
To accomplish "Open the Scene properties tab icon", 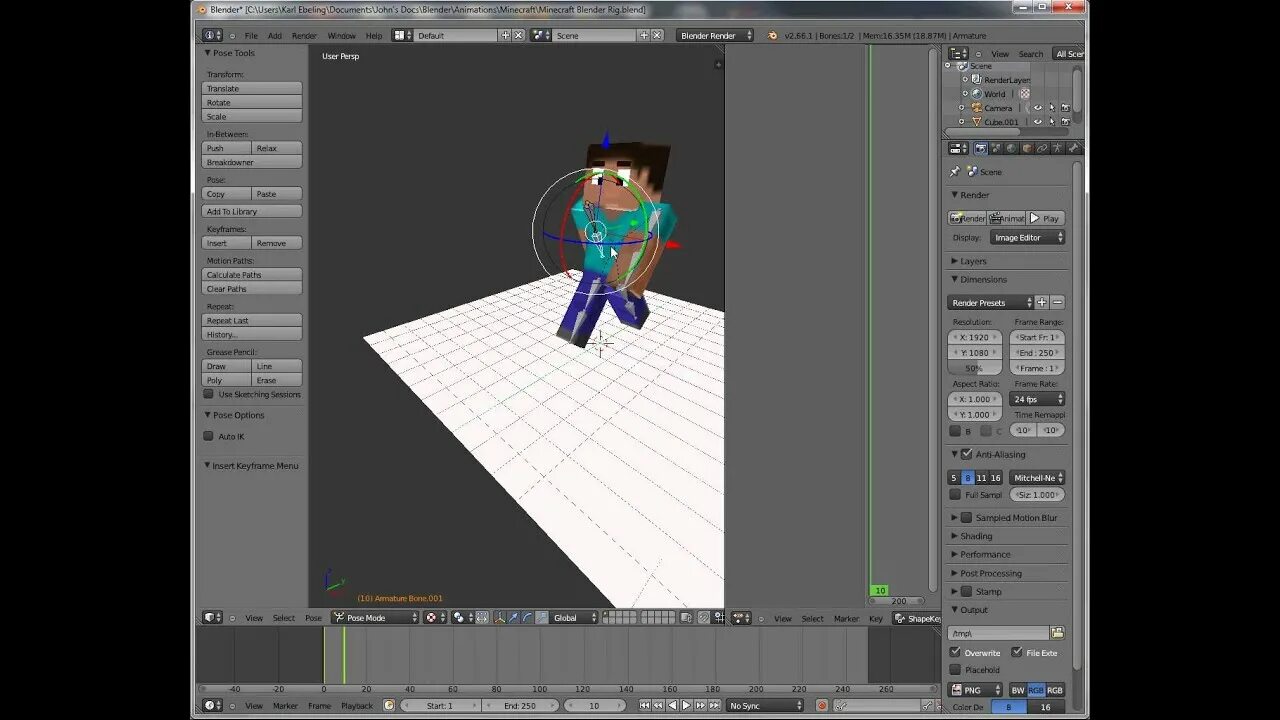I will click(x=996, y=148).
